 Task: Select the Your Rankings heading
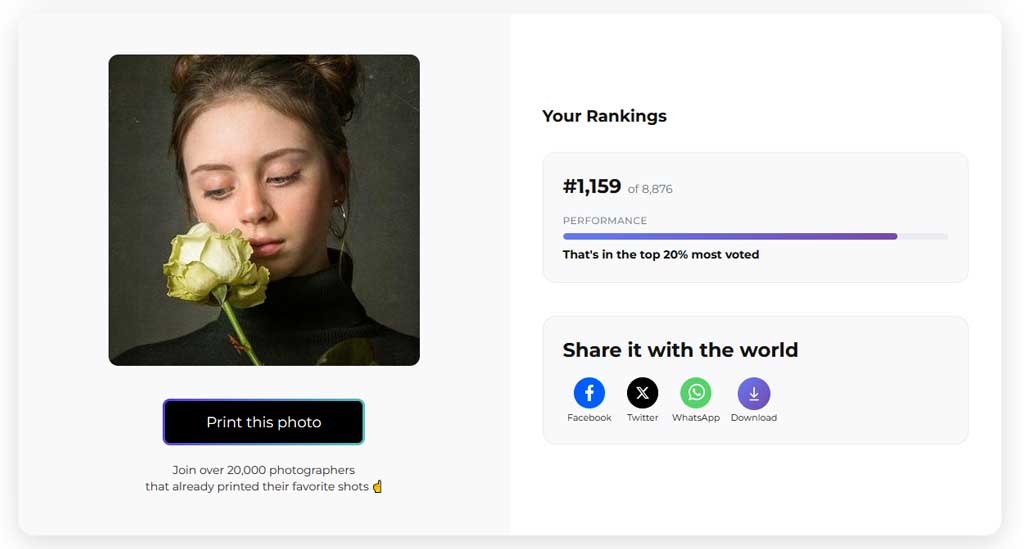[604, 116]
